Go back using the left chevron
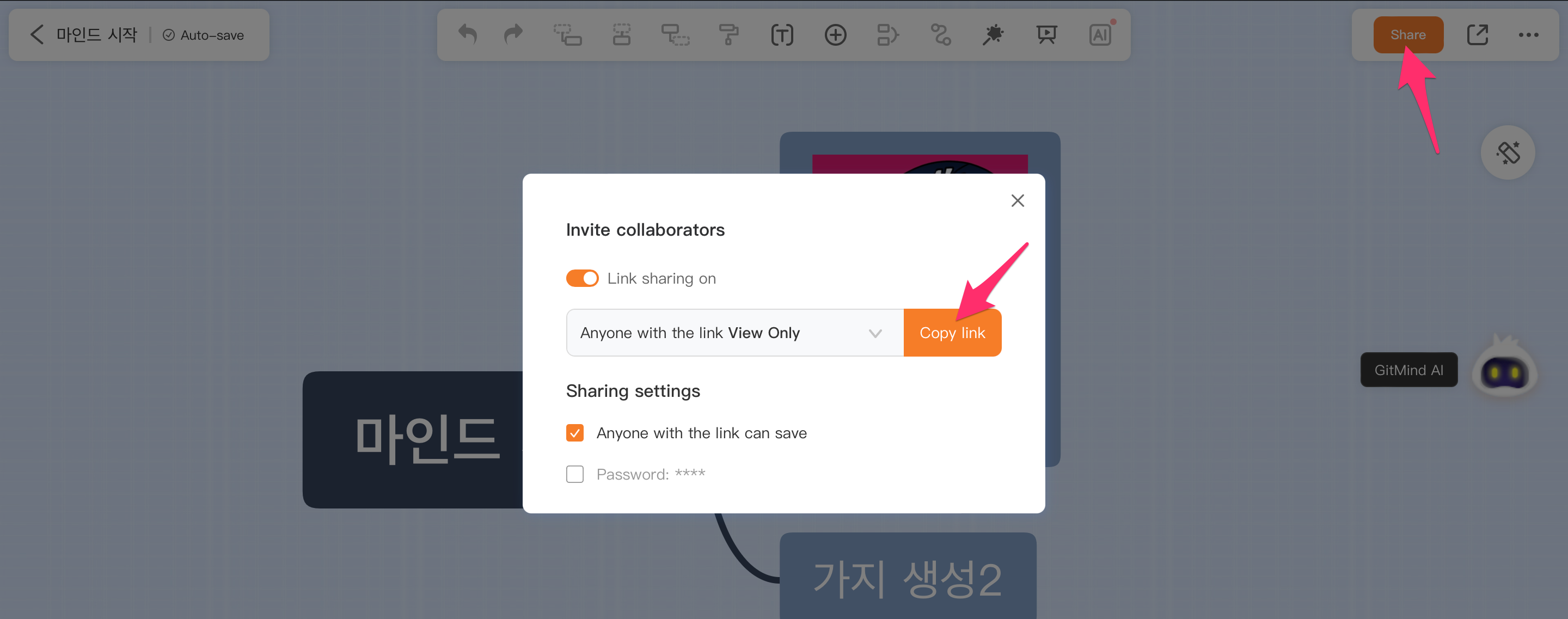This screenshot has width=1568, height=619. click(x=36, y=35)
